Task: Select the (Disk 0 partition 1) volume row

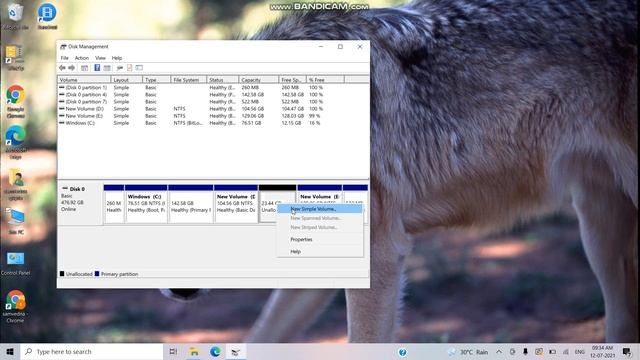Action: click(213, 87)
